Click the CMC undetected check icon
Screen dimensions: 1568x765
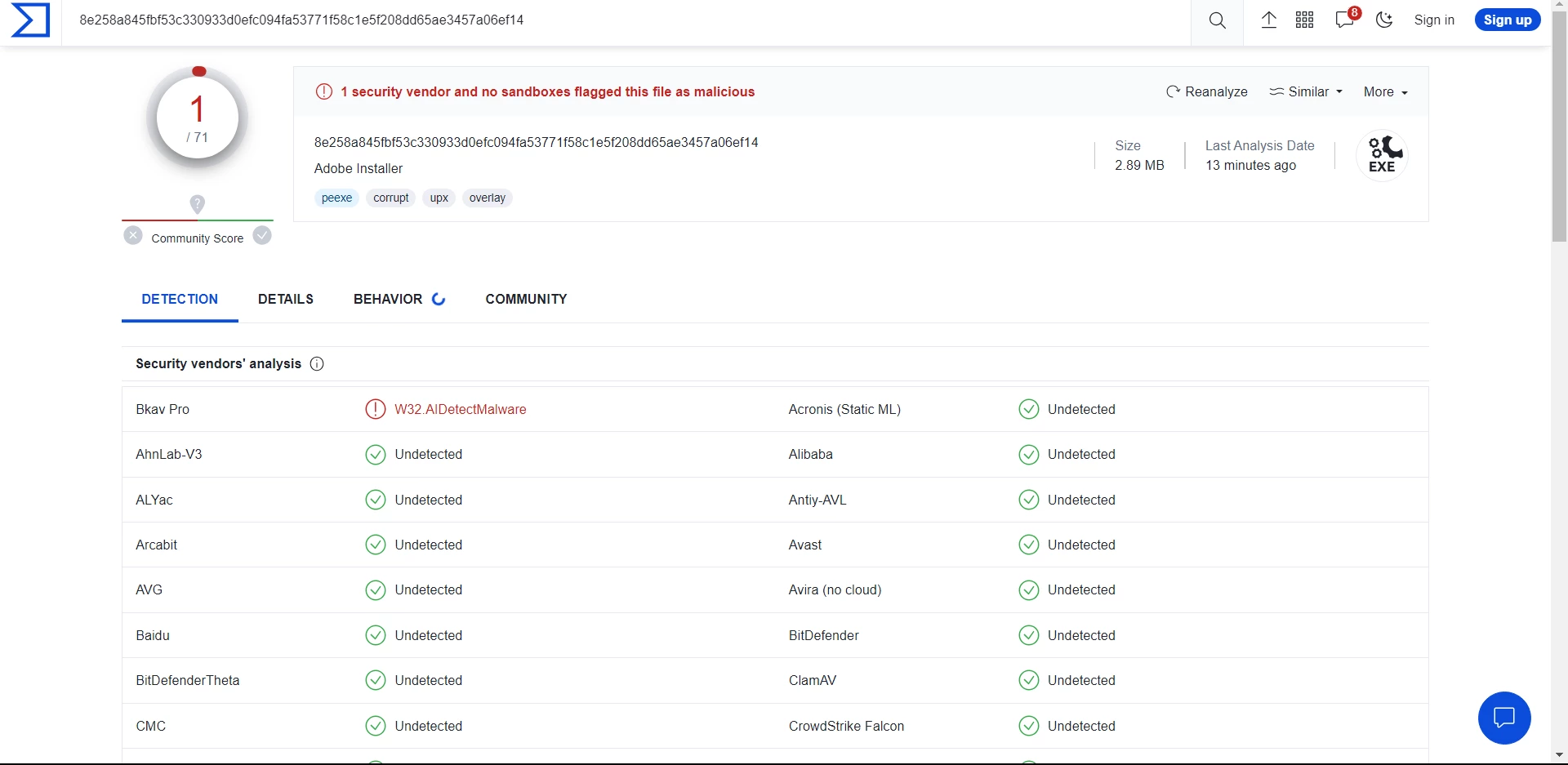pyautogui.click(x=375, y=726)
